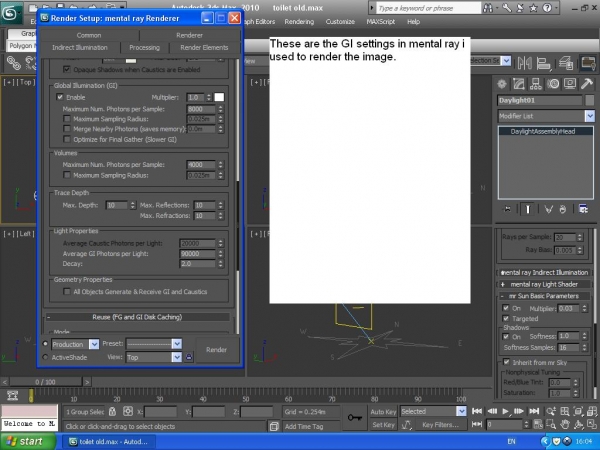Toggle the selection lock icon
The image size is (600, 450).
tap(112, 411)
